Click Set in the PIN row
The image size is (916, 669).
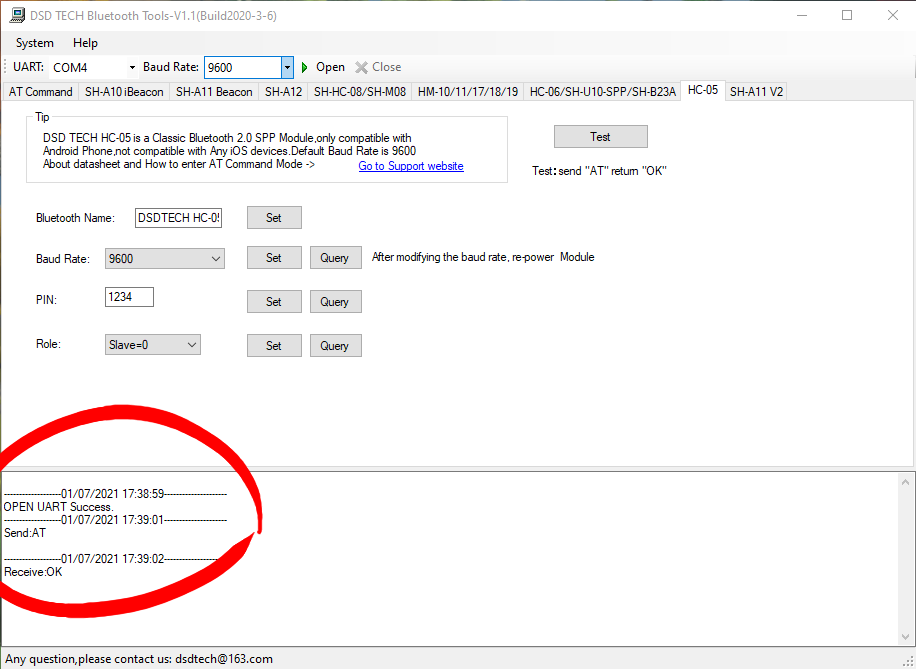tap(274, 301)
